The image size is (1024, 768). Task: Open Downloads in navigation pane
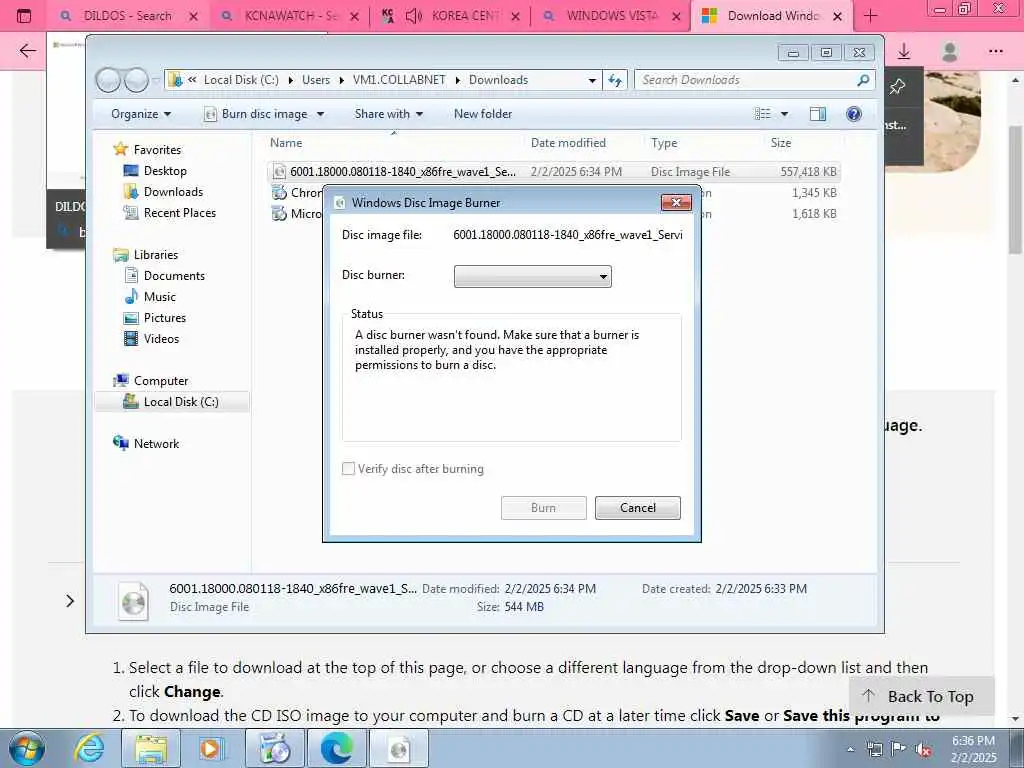[x=173, y=192]
